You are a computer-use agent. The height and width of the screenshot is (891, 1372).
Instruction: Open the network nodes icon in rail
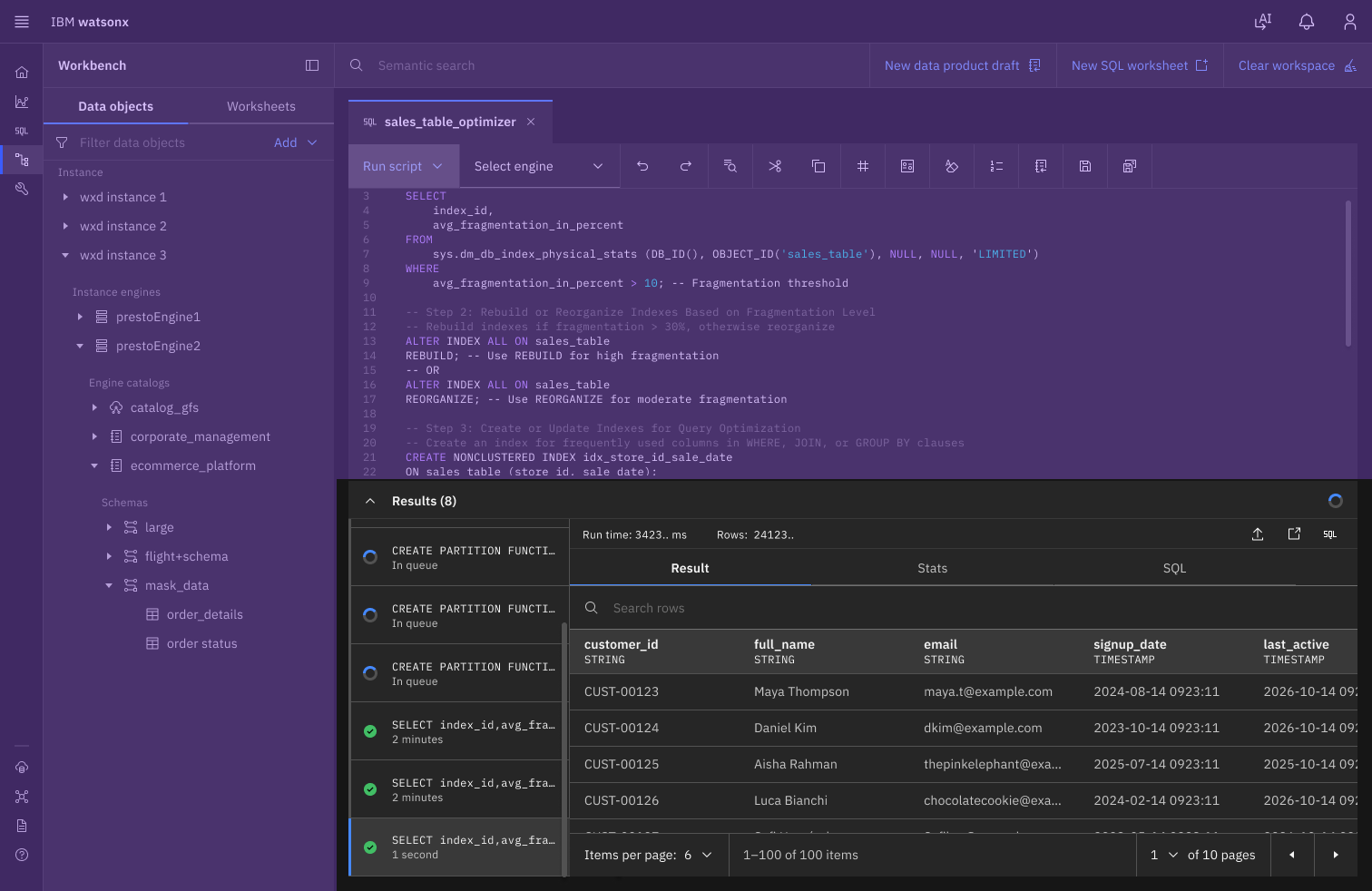pyautogui.click(x=22, y=797)
